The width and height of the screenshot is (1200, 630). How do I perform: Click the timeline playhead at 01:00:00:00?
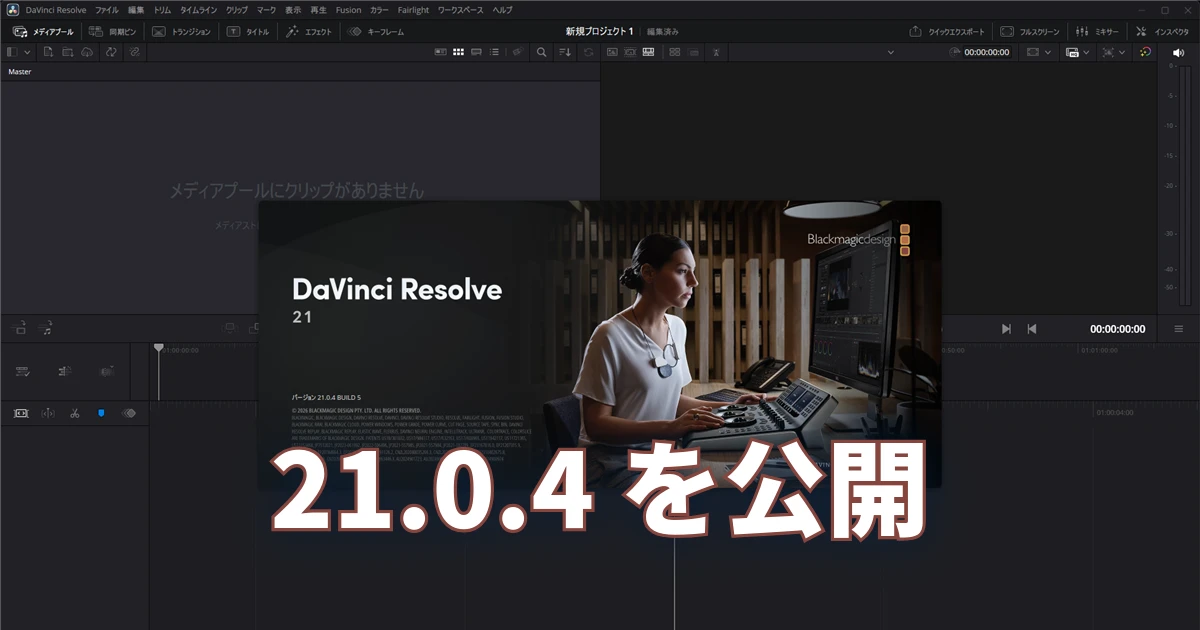[158, 348]
